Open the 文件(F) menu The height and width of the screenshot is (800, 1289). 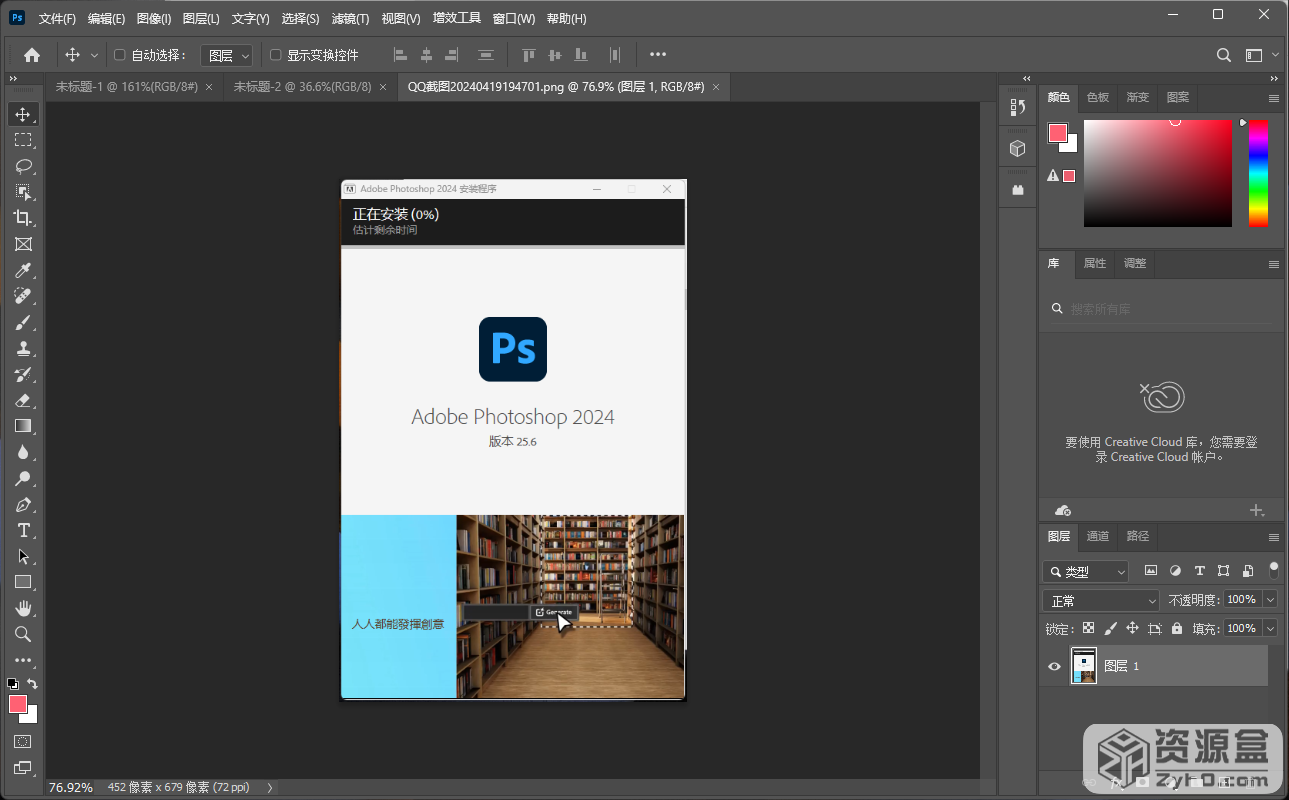57,19
